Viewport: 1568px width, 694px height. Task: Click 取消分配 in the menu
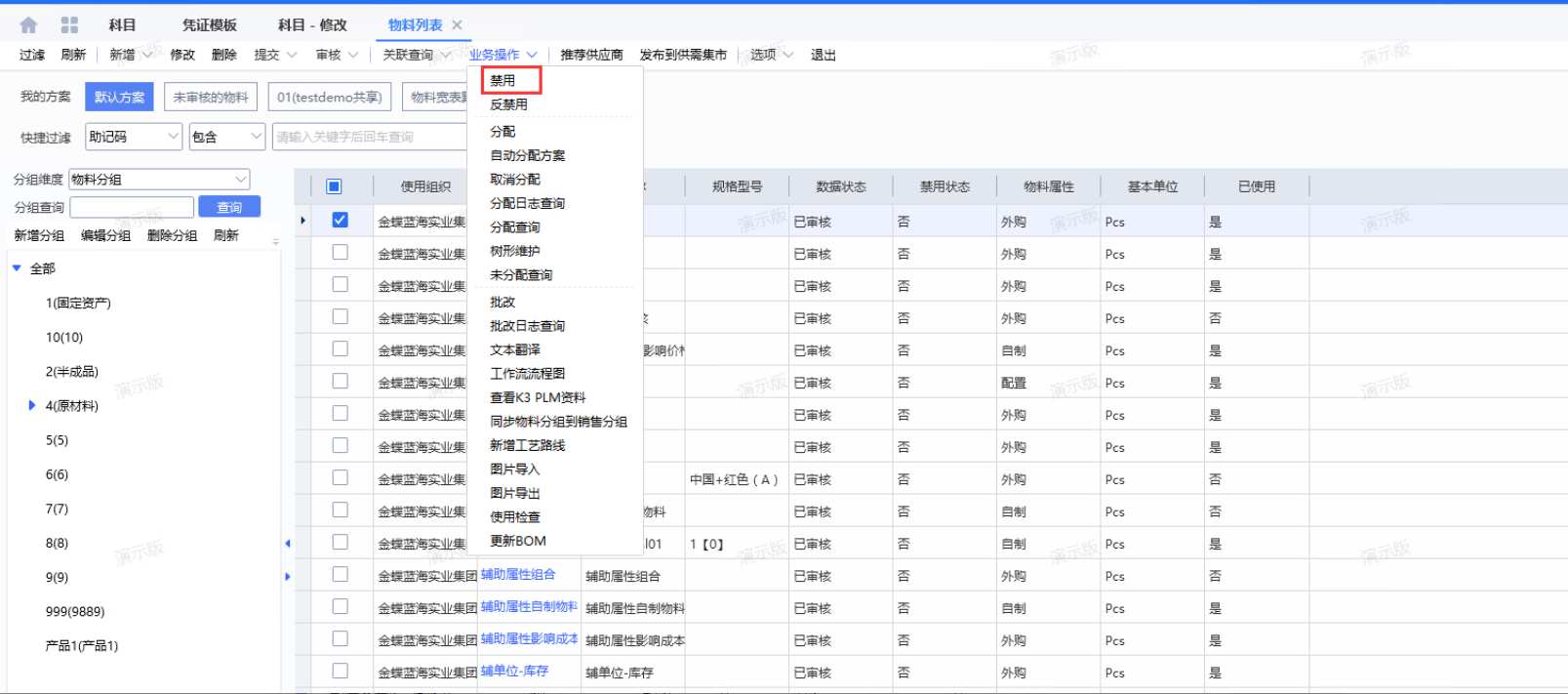(515, 180)
